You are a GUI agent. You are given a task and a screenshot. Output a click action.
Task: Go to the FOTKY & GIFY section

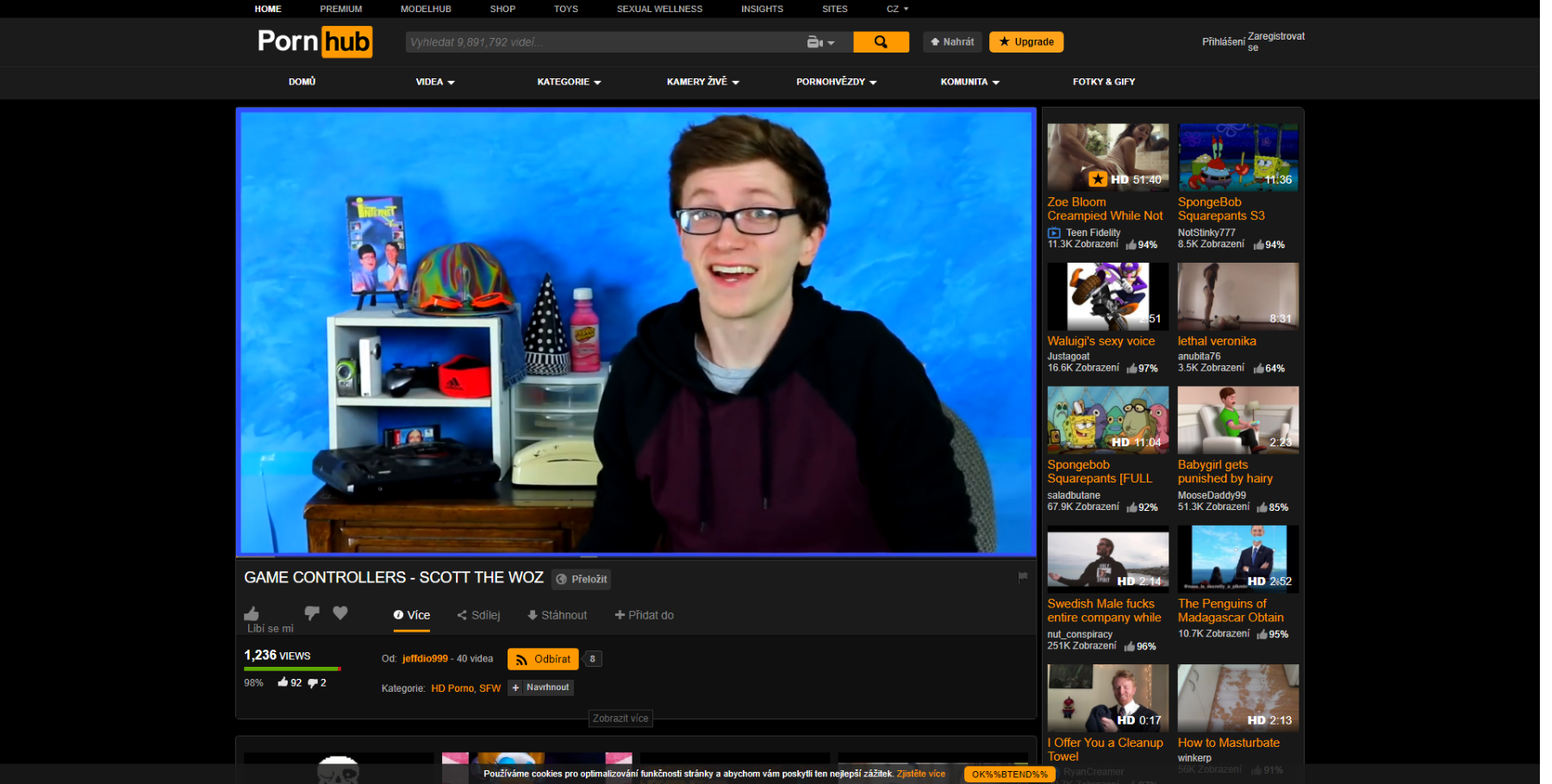tap(1103, 82)
